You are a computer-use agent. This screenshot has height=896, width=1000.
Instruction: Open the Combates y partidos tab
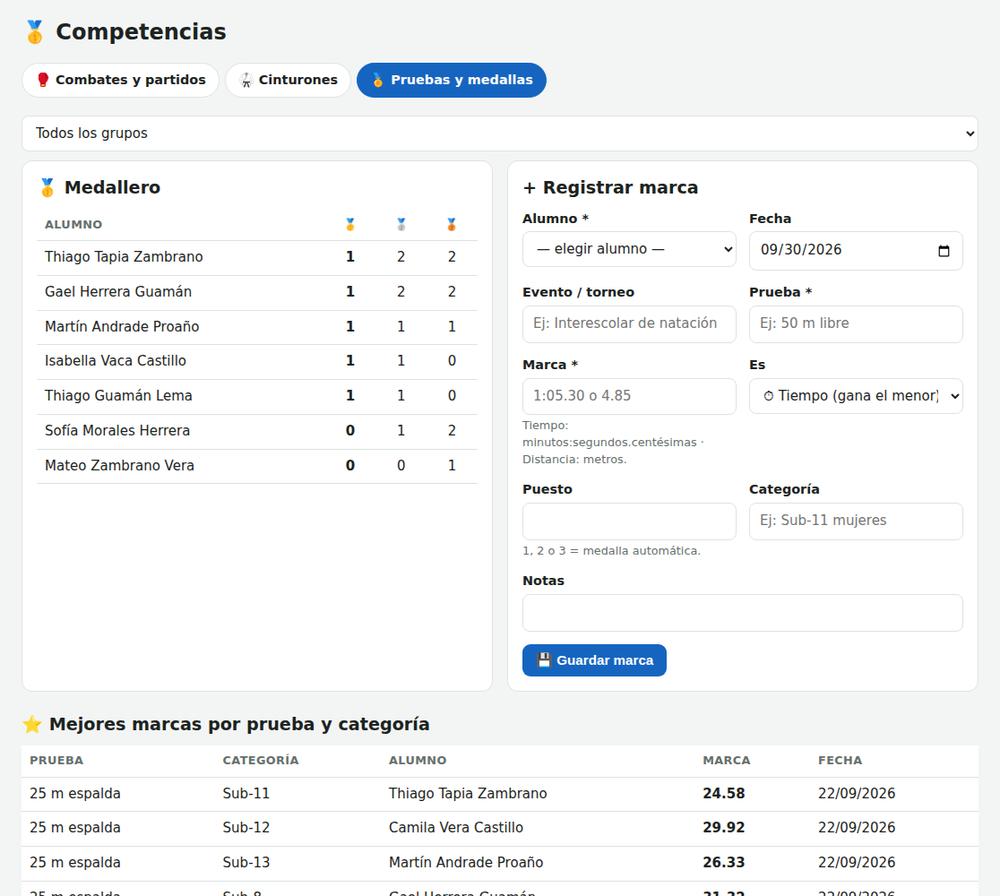[121, 80]
